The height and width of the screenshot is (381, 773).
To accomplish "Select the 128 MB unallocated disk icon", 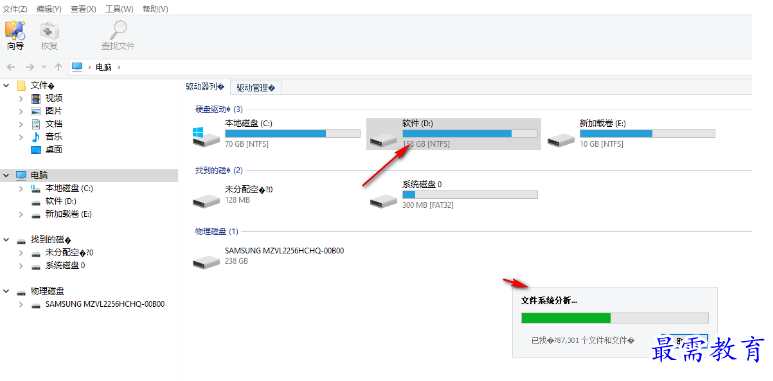I will [x=206, y=200].
